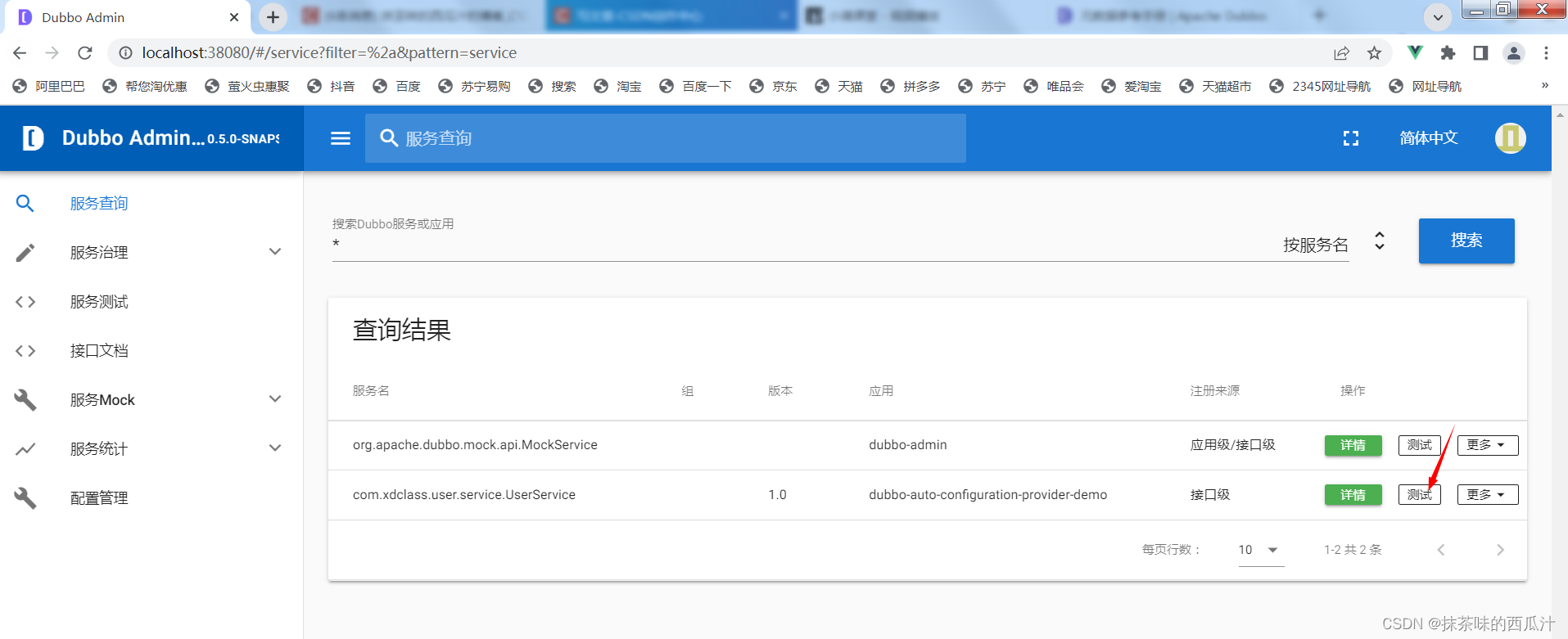Click the 接口文档 code brackets icon
1568x639 pixels.
(x=25, y=351)
